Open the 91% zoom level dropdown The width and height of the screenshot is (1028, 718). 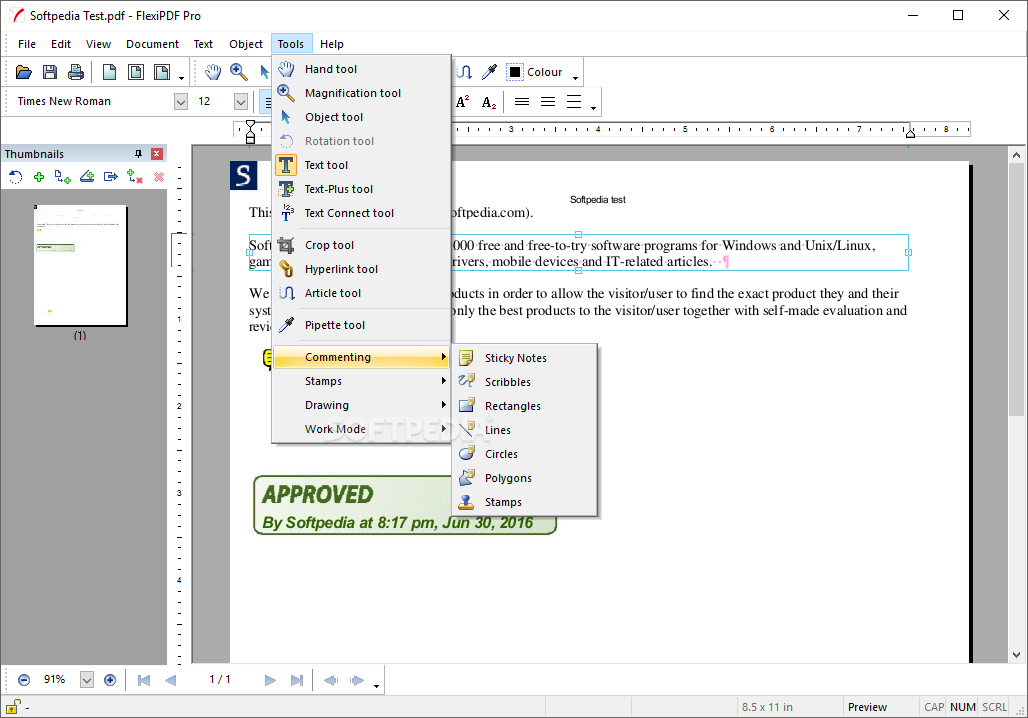click(87, 680)
